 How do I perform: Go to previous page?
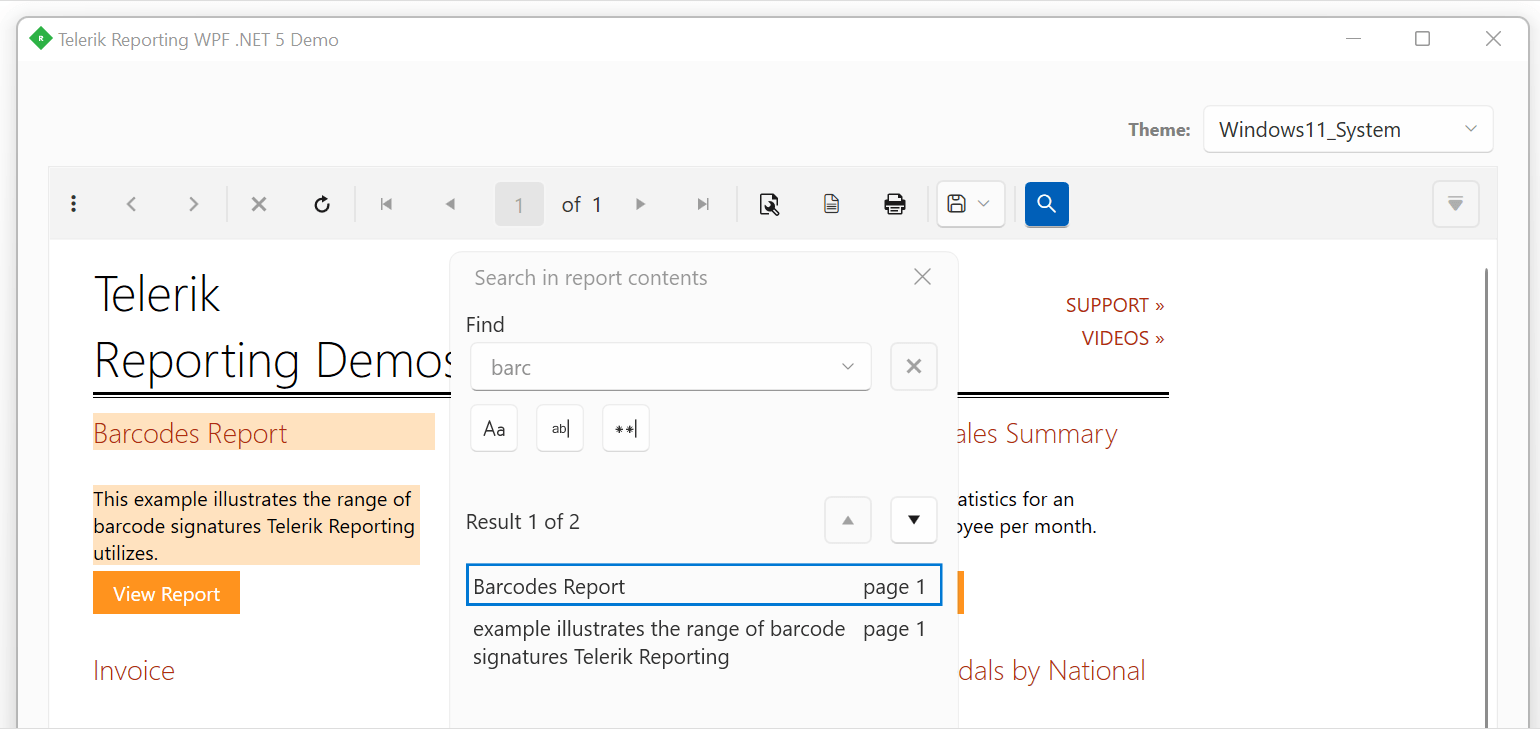coord(450,204)
